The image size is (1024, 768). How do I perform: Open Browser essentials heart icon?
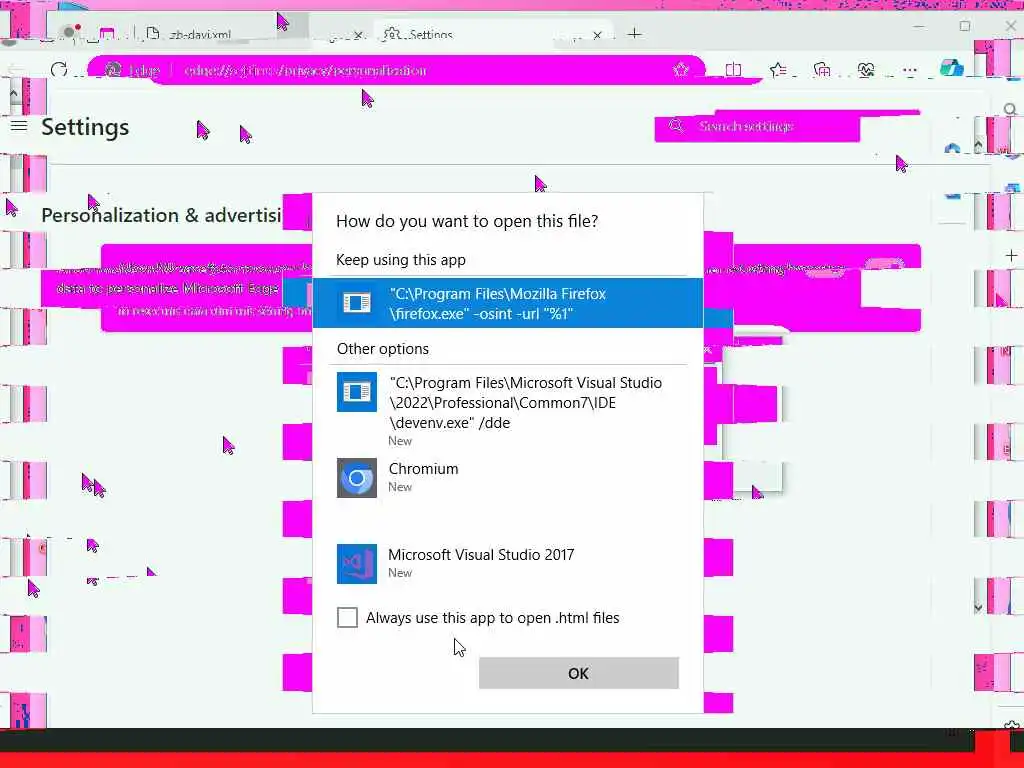(866, 69)
